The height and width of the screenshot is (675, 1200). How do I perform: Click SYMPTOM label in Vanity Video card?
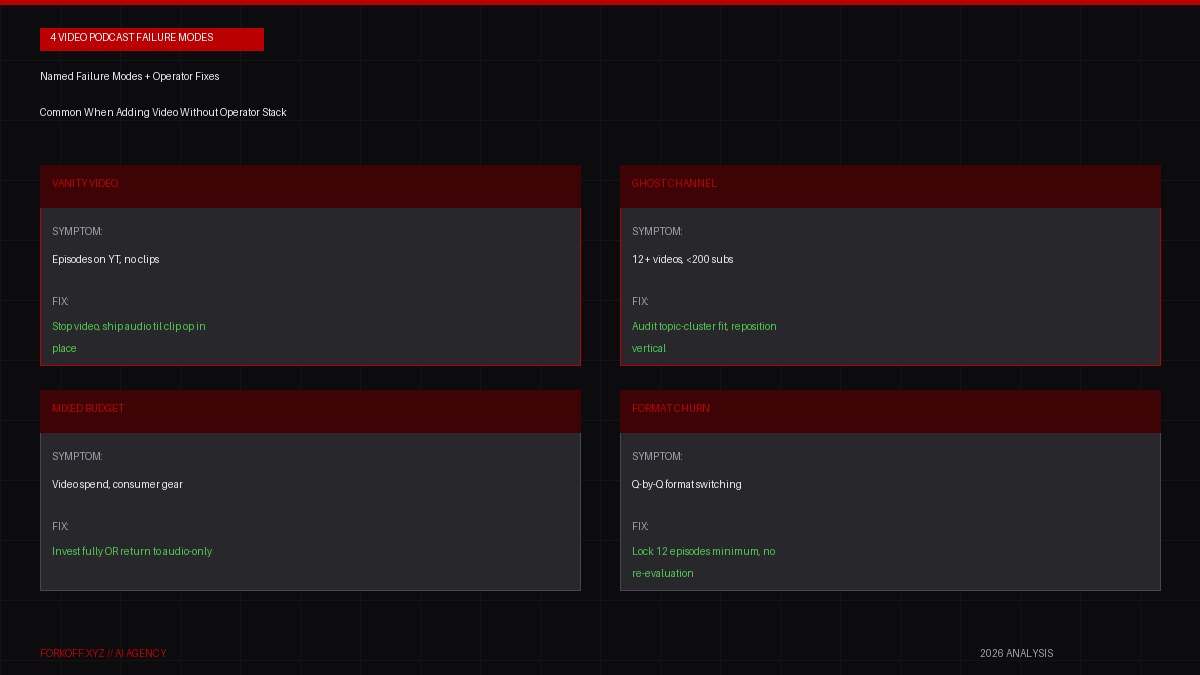[x=77, y=232]
